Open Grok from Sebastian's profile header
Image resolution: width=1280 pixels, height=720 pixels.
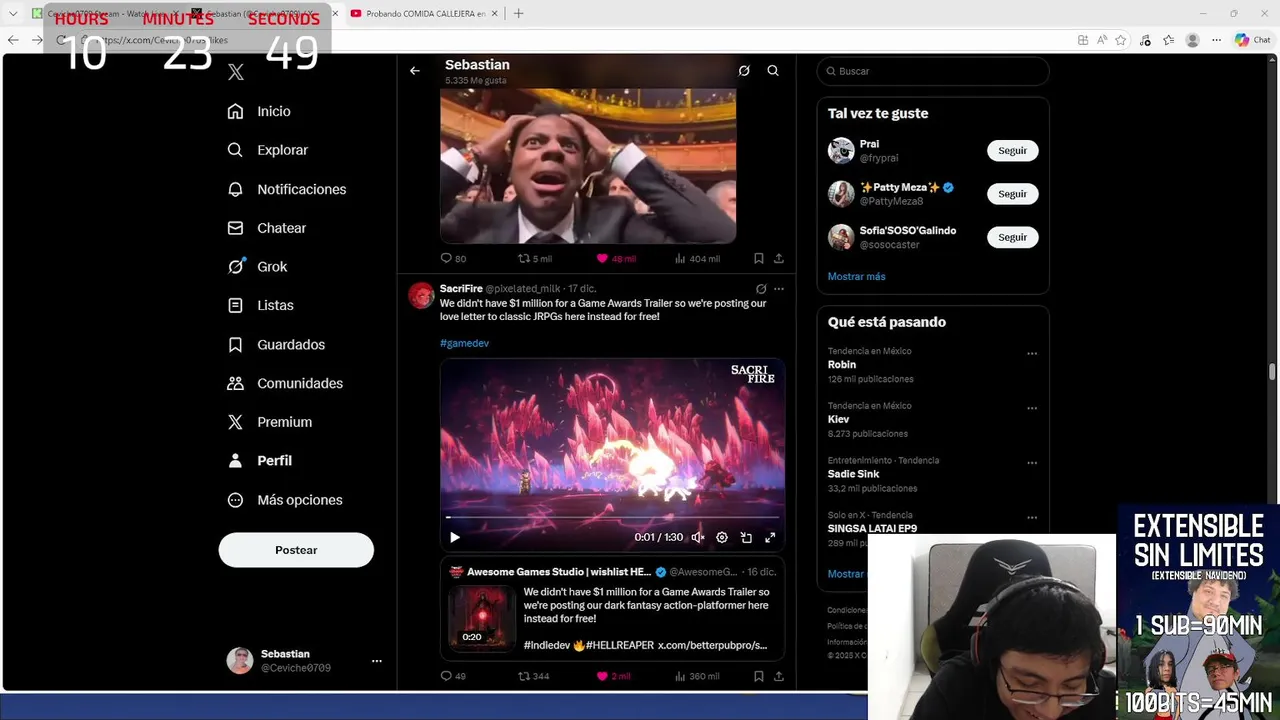744,71
